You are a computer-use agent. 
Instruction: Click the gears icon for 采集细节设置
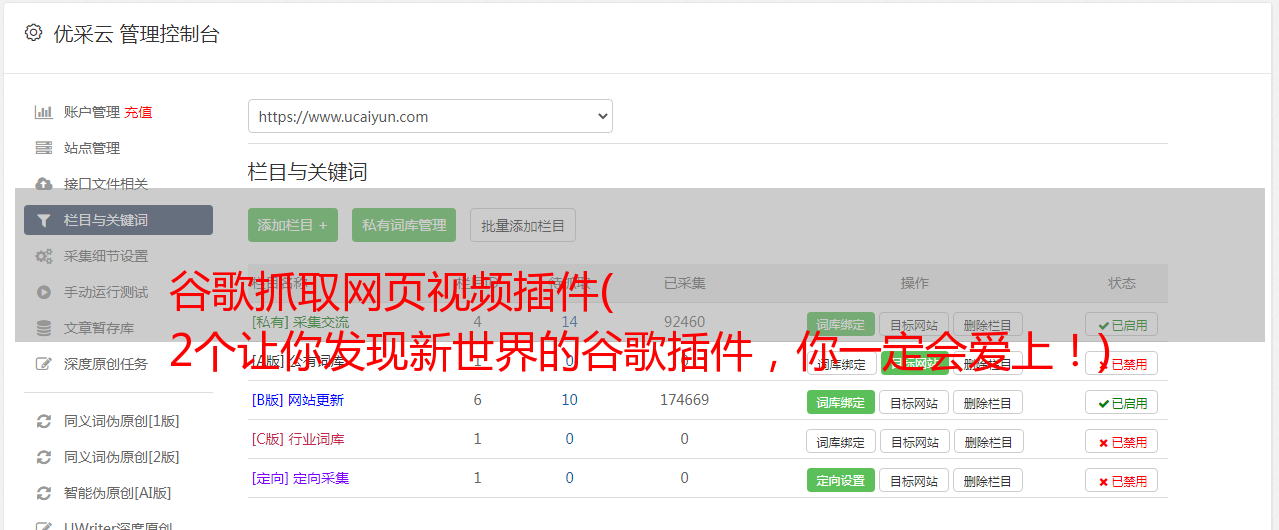43,256
